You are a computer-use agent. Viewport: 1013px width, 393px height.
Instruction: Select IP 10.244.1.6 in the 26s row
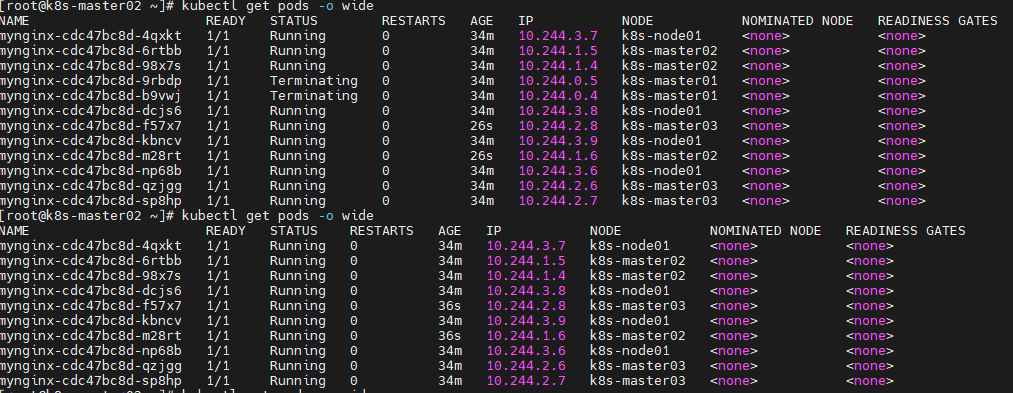point(558,156)
